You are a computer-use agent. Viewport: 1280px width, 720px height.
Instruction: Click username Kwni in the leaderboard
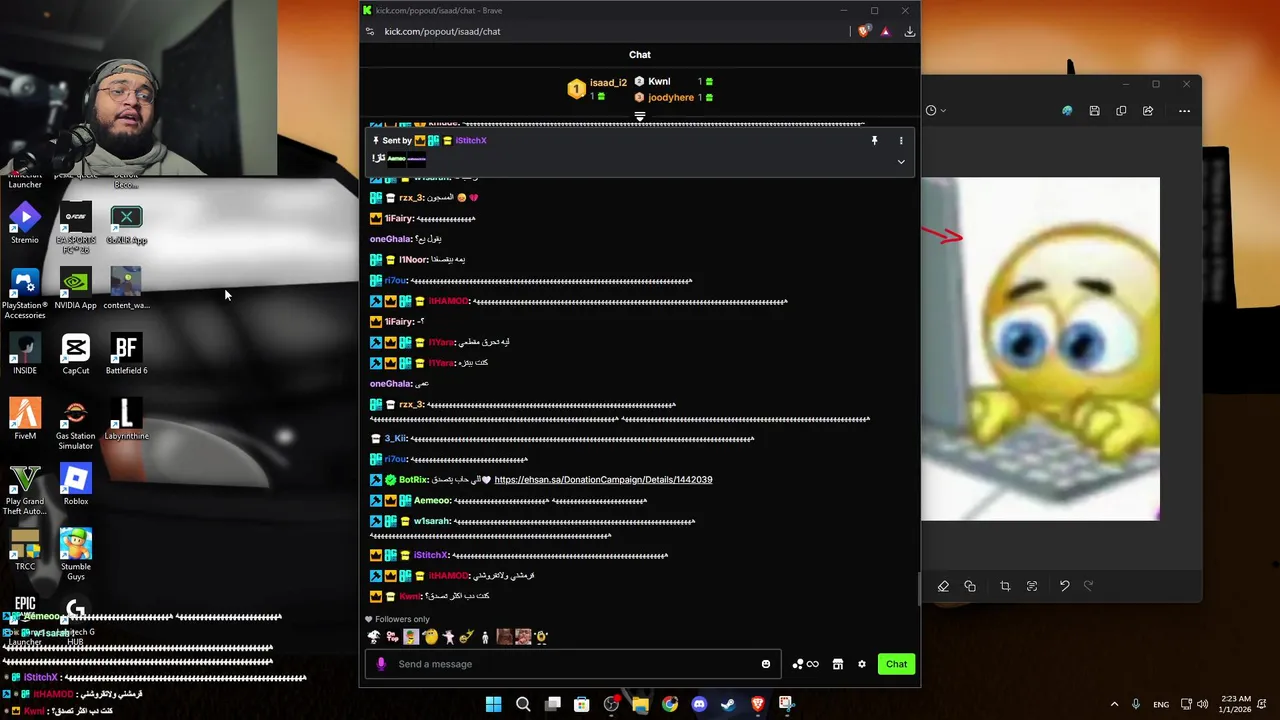pyautogui.click(x=659, y=82)
